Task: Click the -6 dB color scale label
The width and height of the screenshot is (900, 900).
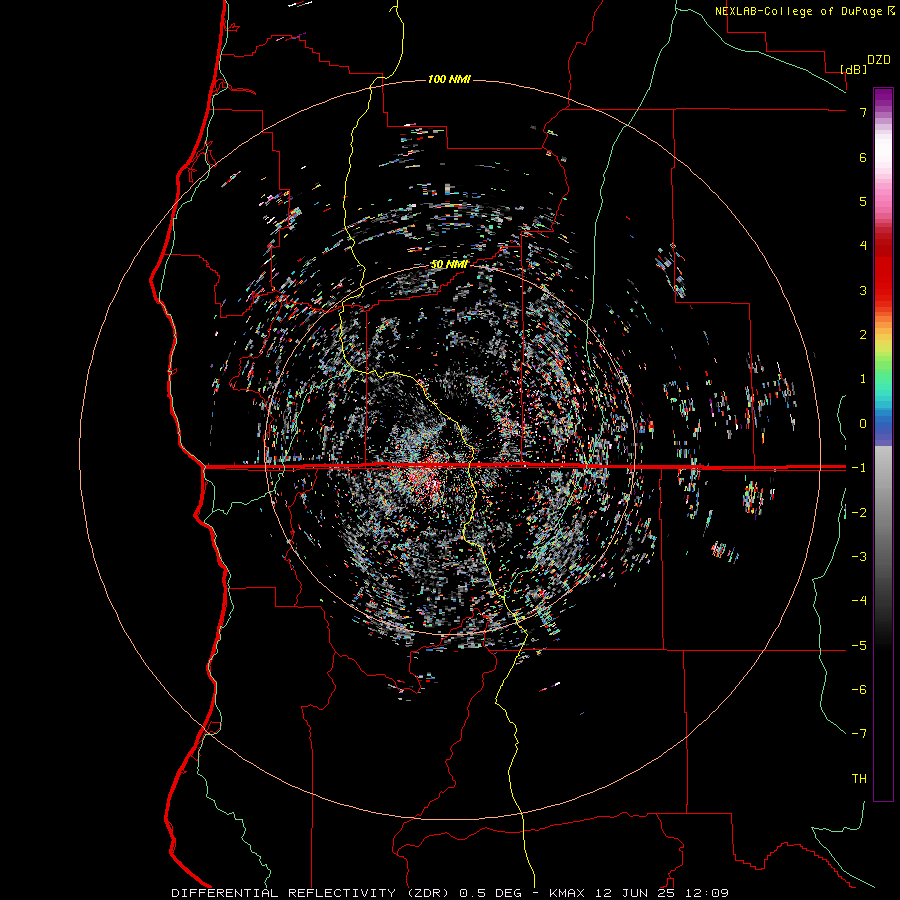Action: coord(859,690)
